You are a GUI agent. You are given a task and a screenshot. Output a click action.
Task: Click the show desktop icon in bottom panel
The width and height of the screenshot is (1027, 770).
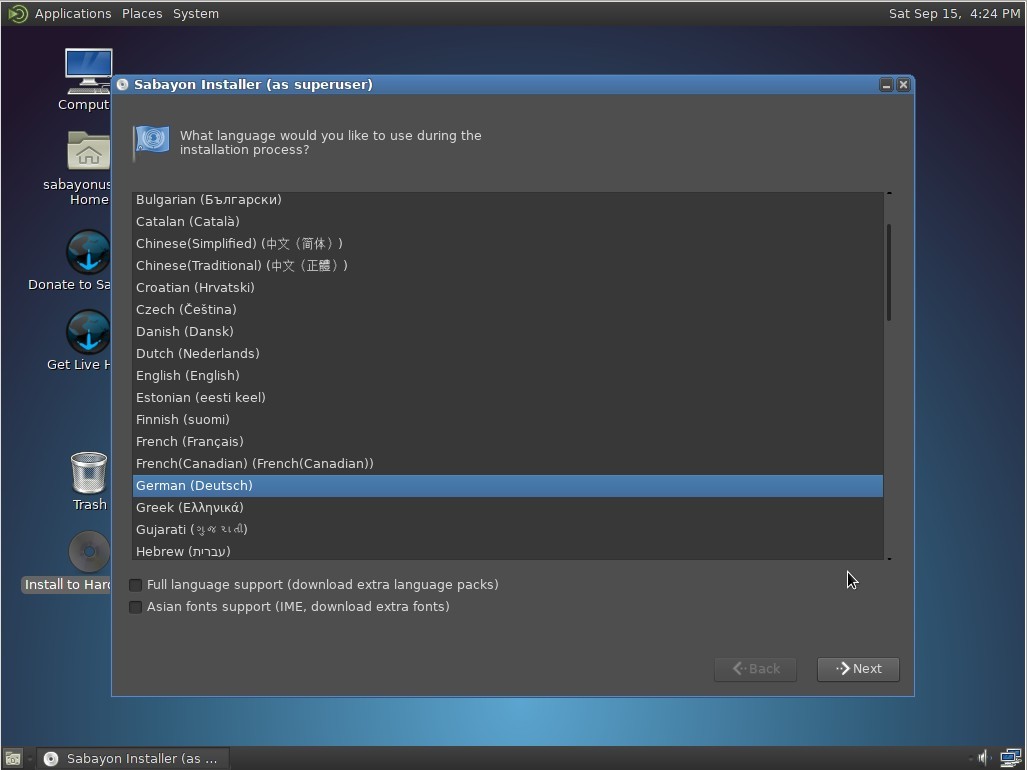pyautogui.click(x=13, y=758)
